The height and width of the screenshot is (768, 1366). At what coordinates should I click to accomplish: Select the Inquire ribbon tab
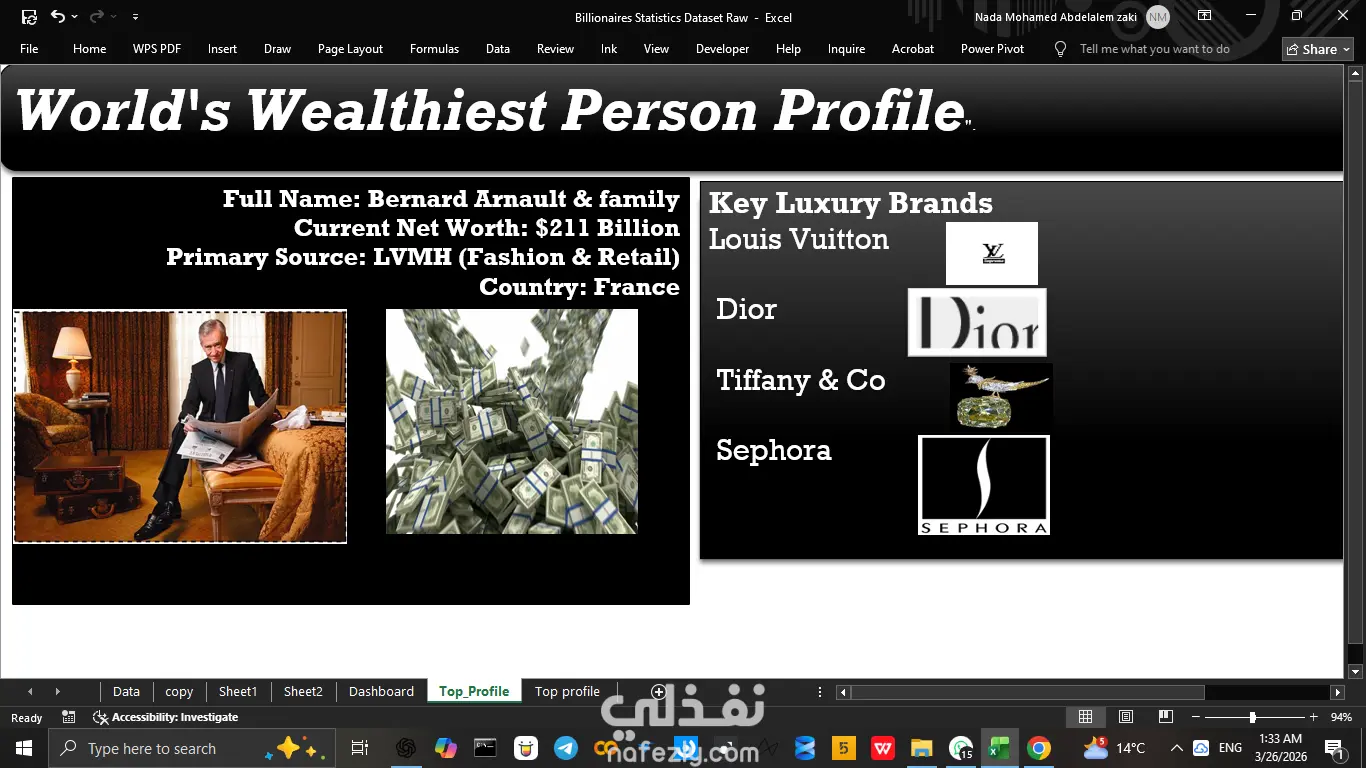click(x=846, y=49)
